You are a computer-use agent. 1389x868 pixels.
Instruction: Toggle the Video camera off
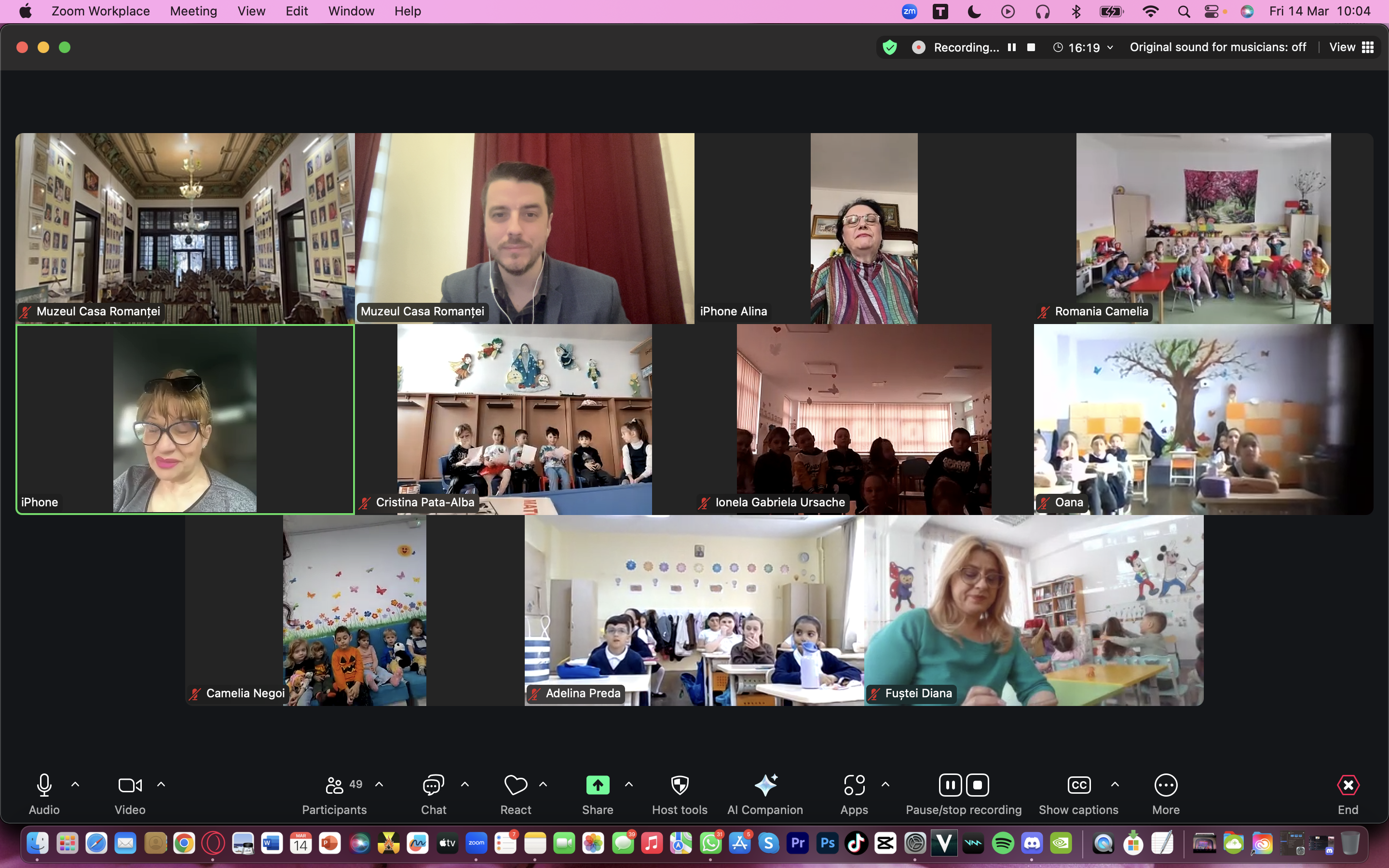pos(130,785)
